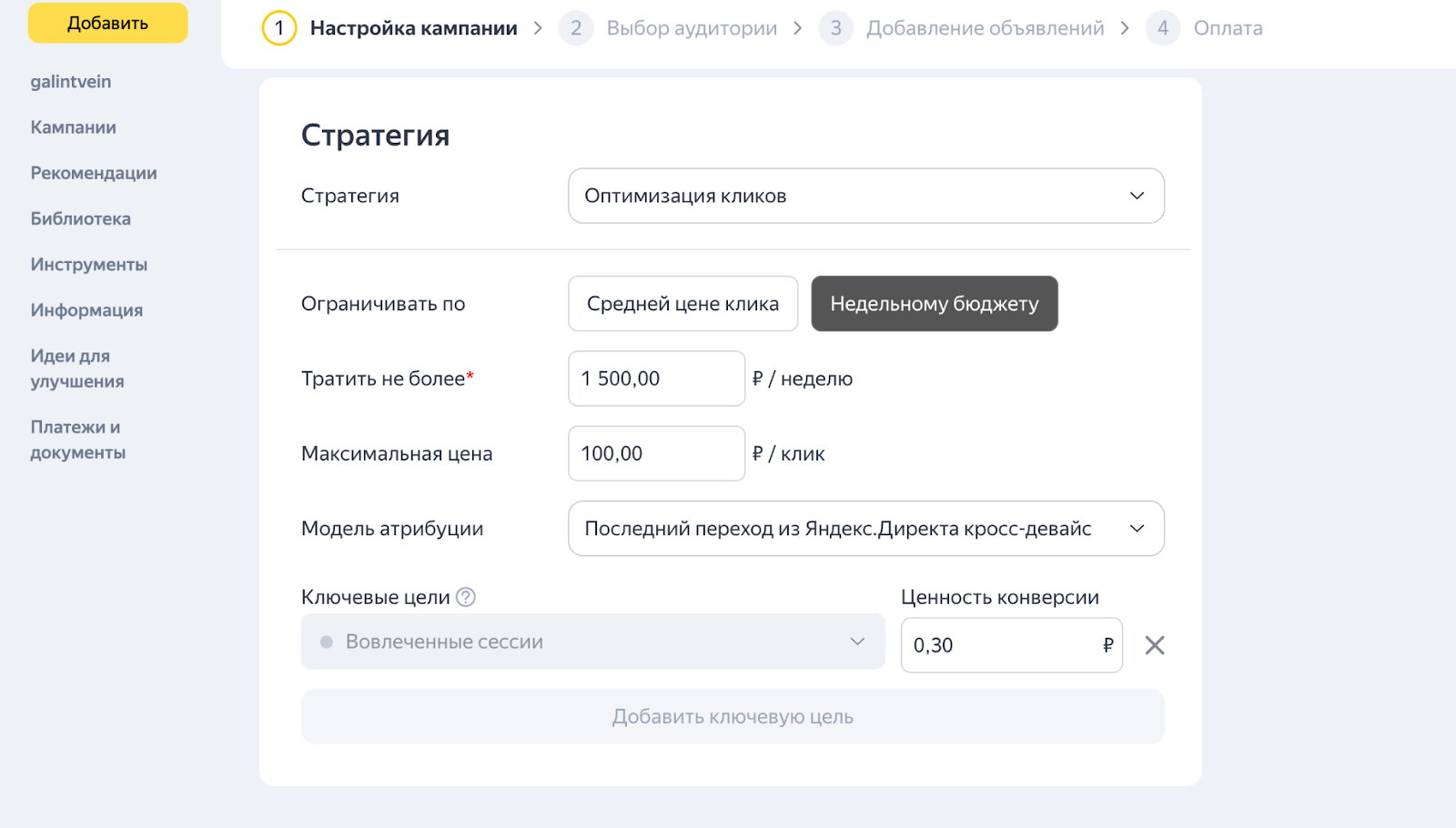
Task: Open Платежи и документы in sidebar
Action: 78,439
